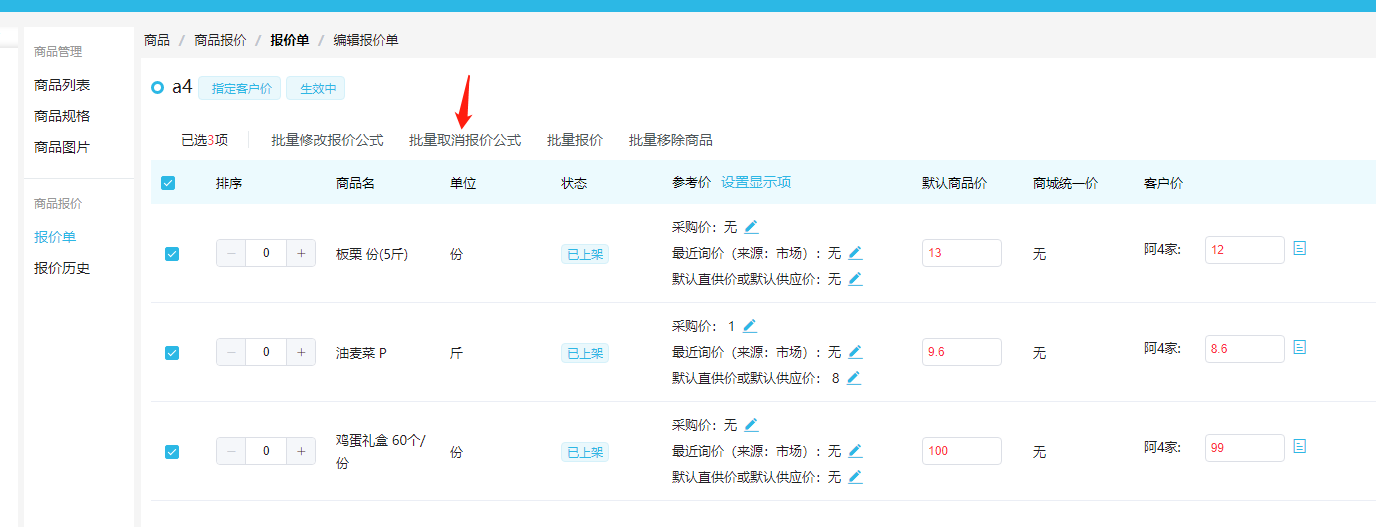This screenshot has height=527, width=1376.
Task: Edit 采购价 for 板栗 row
Action: point(751,227)
